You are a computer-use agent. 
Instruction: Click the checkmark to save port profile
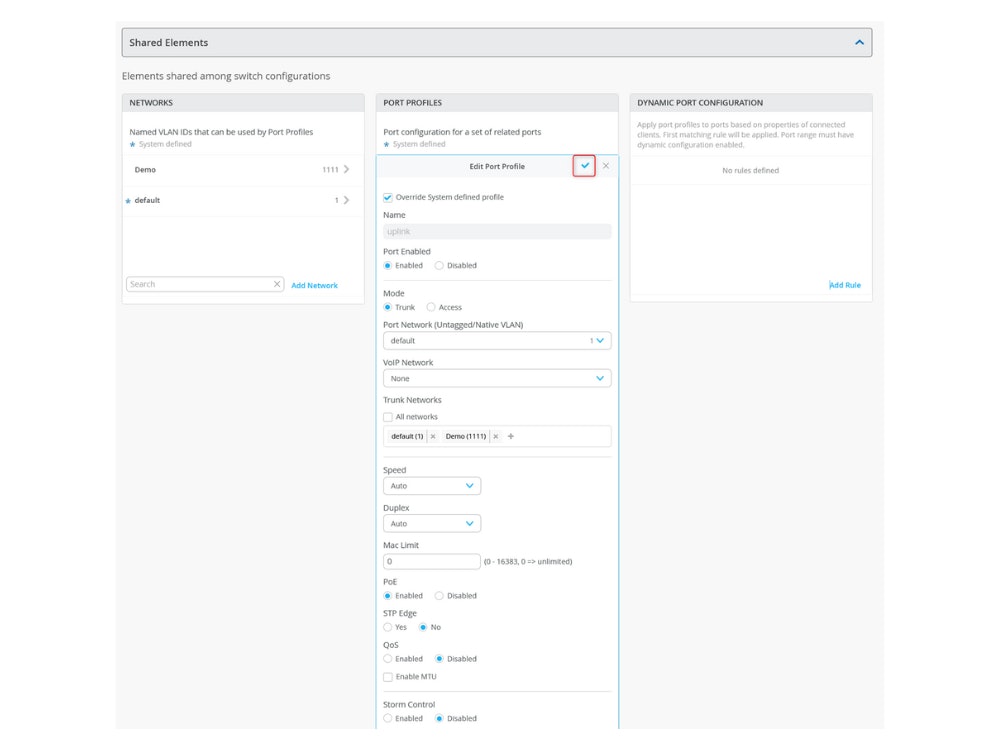click(x=585, y=166)
